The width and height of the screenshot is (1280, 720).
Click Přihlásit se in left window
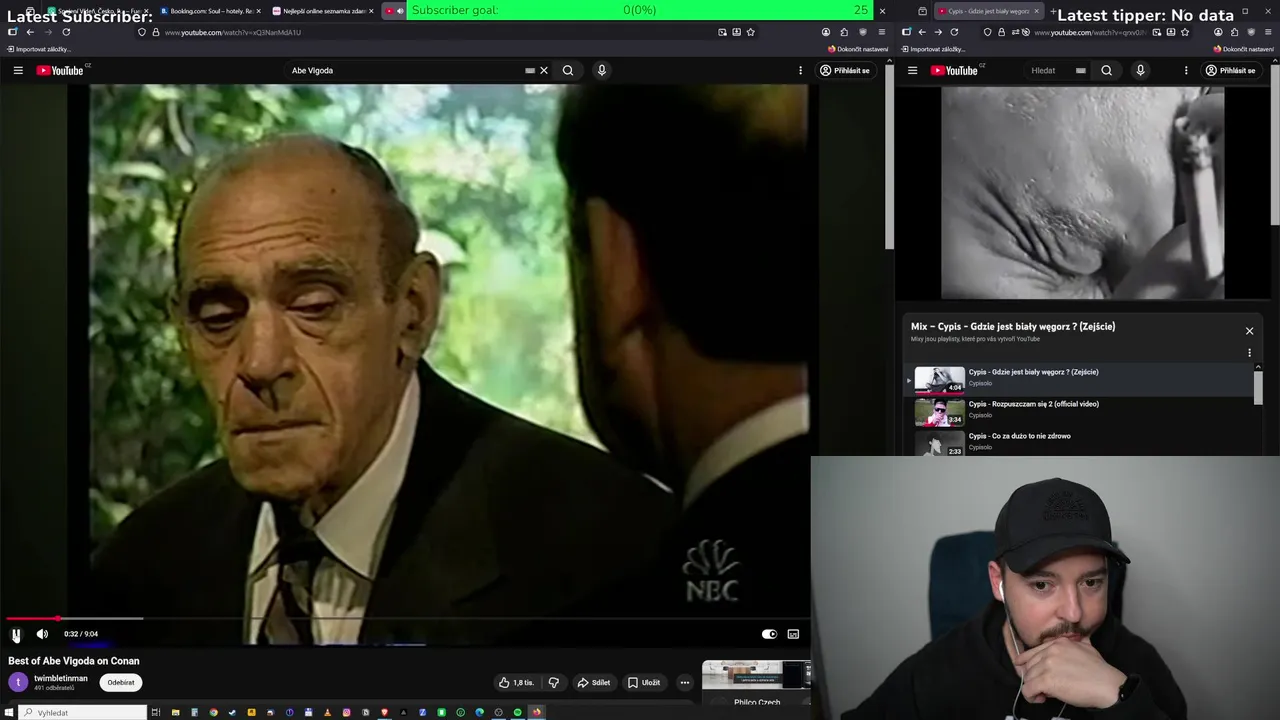(x=845, y=70)
